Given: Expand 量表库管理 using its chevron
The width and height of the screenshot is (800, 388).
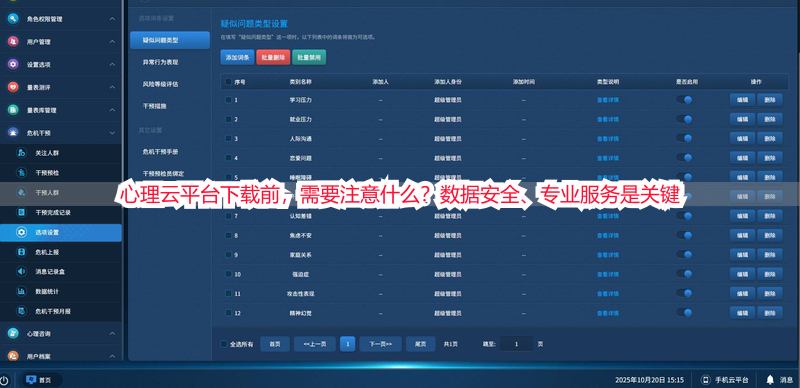Looking at the screenshot, I should [112, 110].
